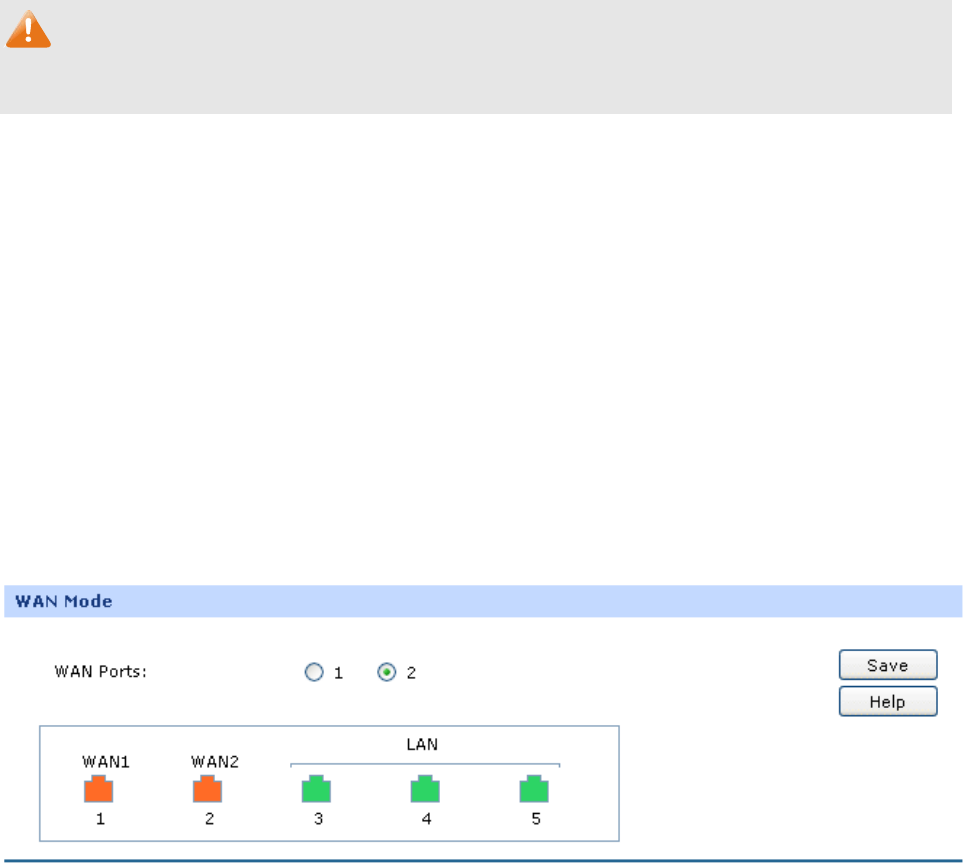Click the WAN Mode section header
The image size is (967, 864).
coord(483,601)
